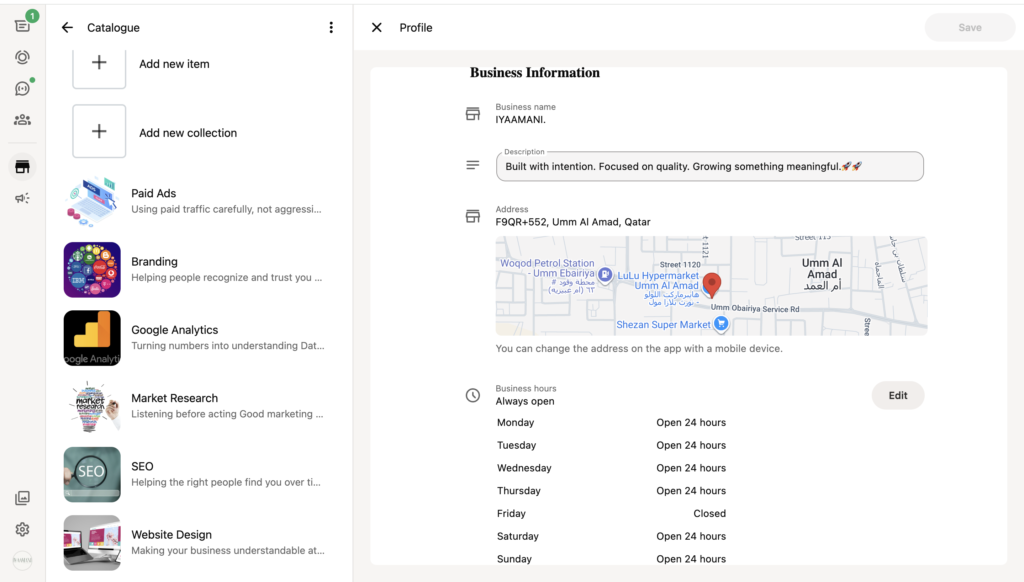Open the Market Research catalogue item
Viewport: 1024px width, 582px height.
(x=199, y=406)
